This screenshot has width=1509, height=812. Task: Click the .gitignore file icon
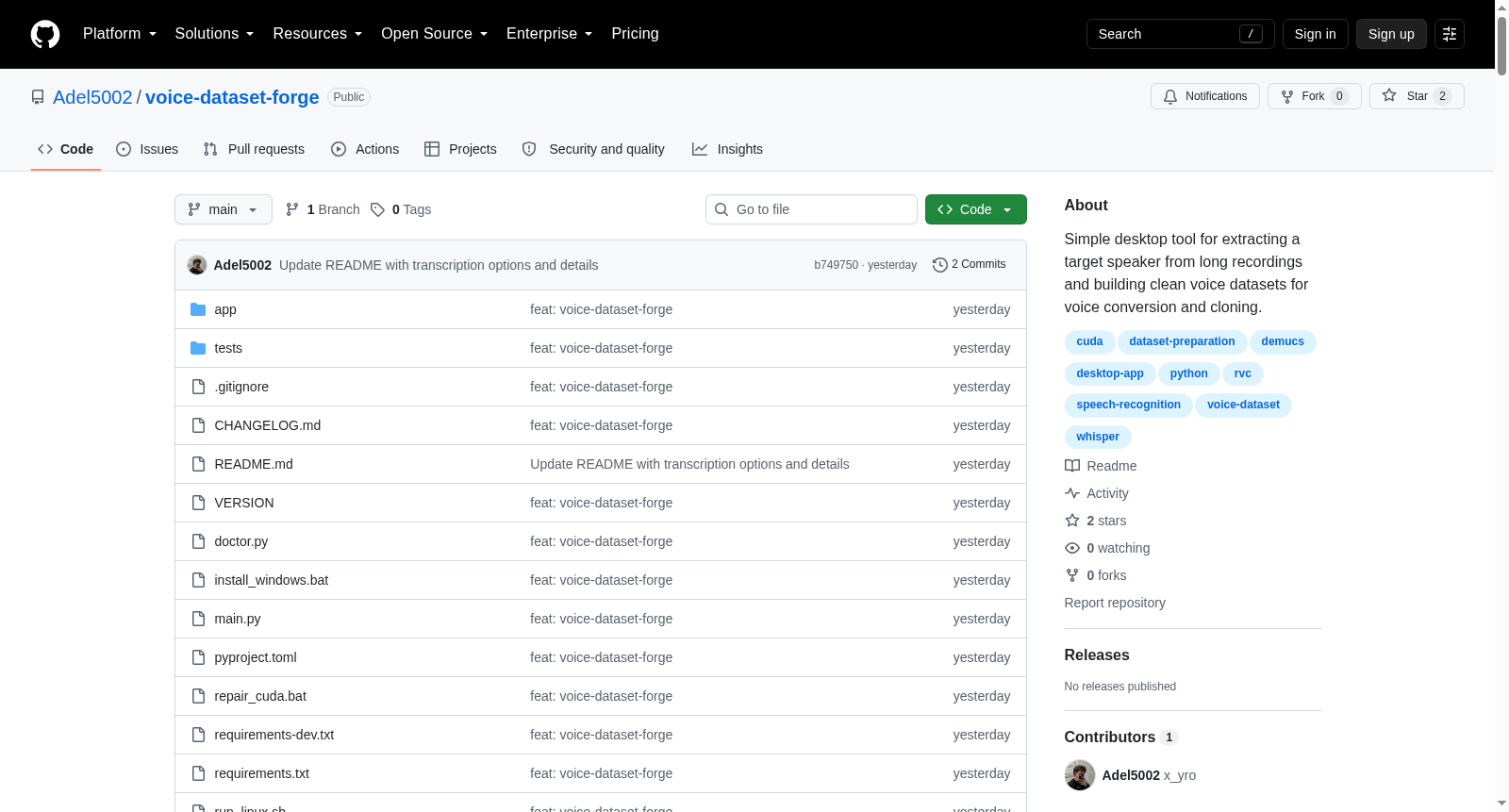198,387
